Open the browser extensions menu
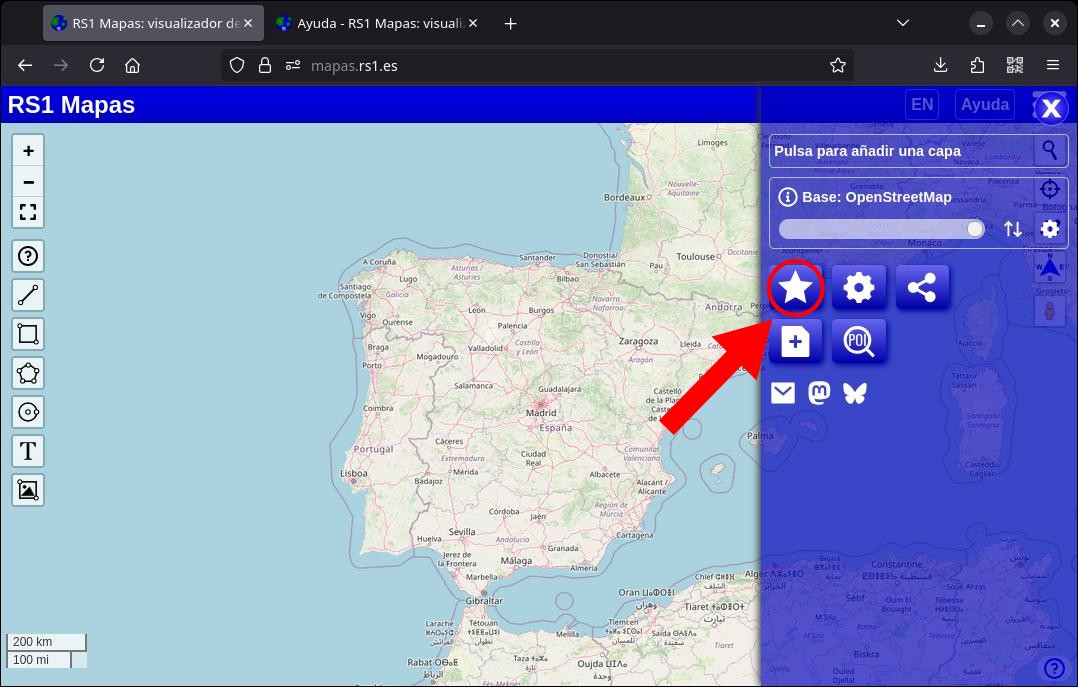 click(x=977, y=65)
